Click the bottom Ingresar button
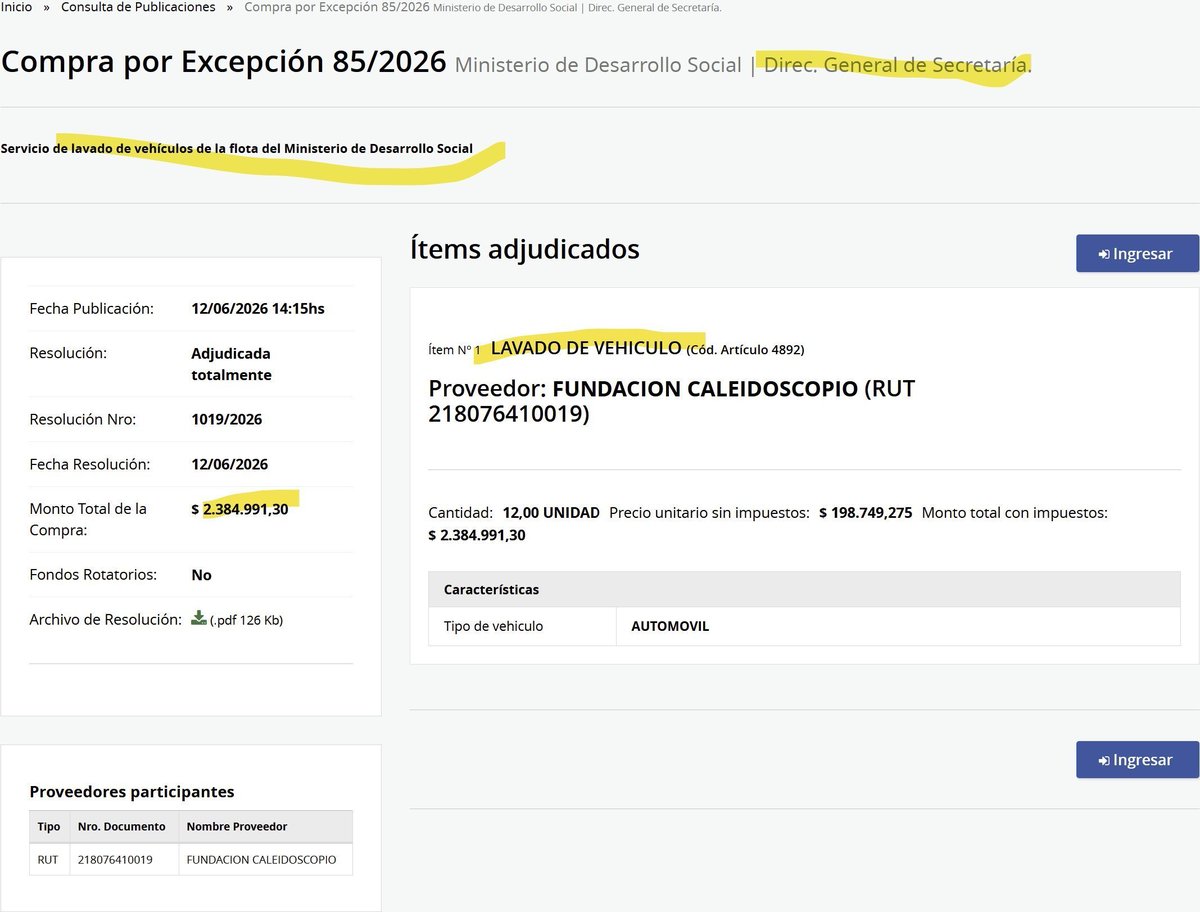The height and width of the screenshot is (912, 1200). click(1137, 759)
